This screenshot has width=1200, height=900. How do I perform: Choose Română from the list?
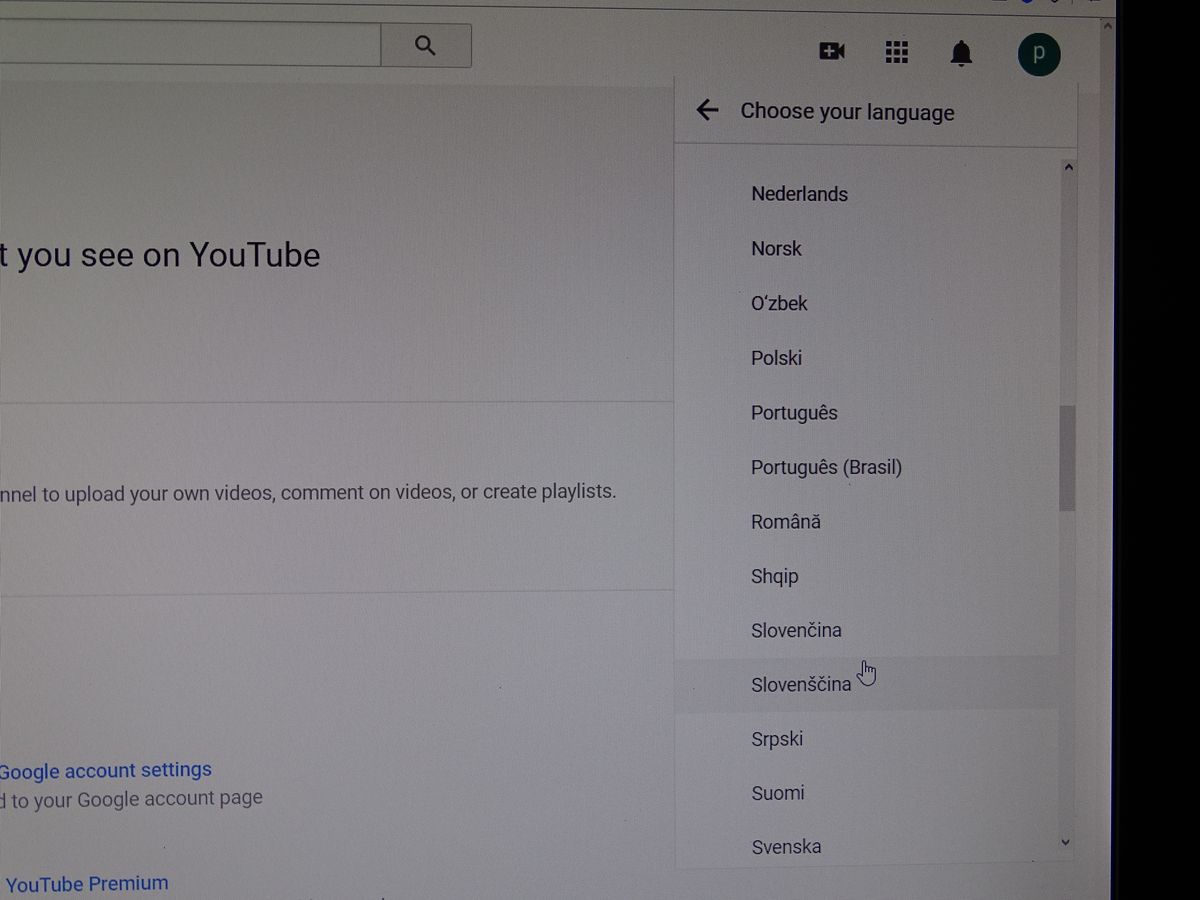point(785,522)
